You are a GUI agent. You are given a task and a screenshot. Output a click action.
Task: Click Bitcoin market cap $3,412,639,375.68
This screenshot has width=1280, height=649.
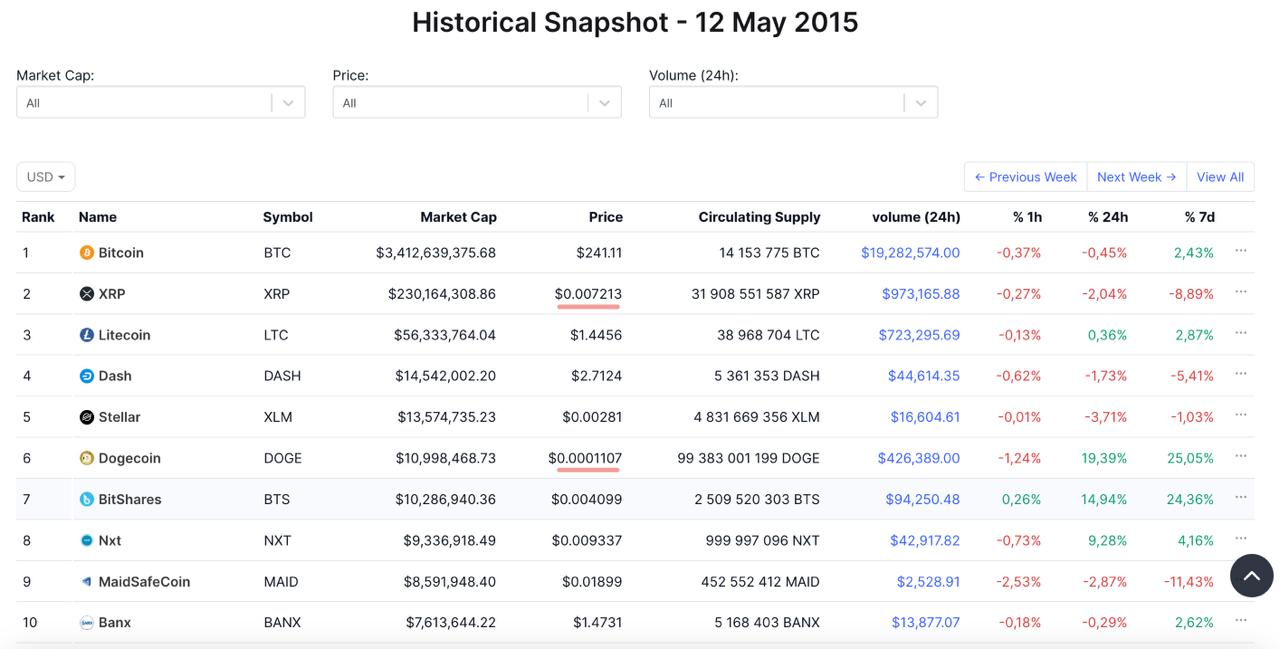point(436,253)
